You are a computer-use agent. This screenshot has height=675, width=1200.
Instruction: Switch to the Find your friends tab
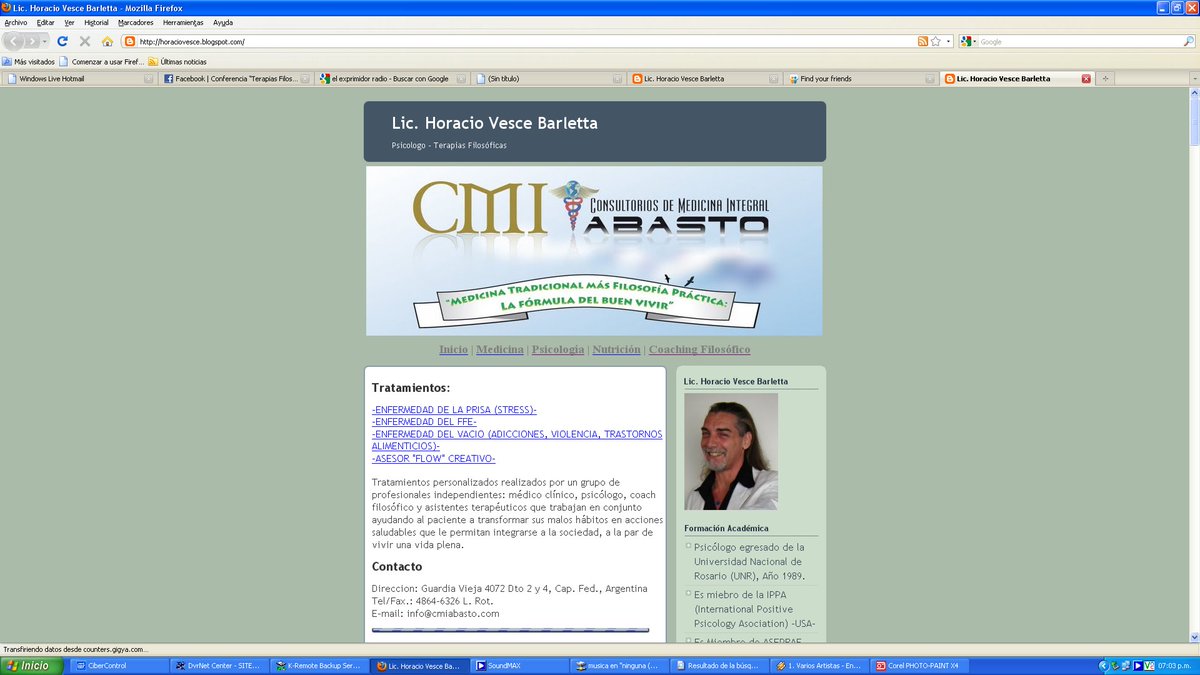pyautogui.click(x=860, y=78)
